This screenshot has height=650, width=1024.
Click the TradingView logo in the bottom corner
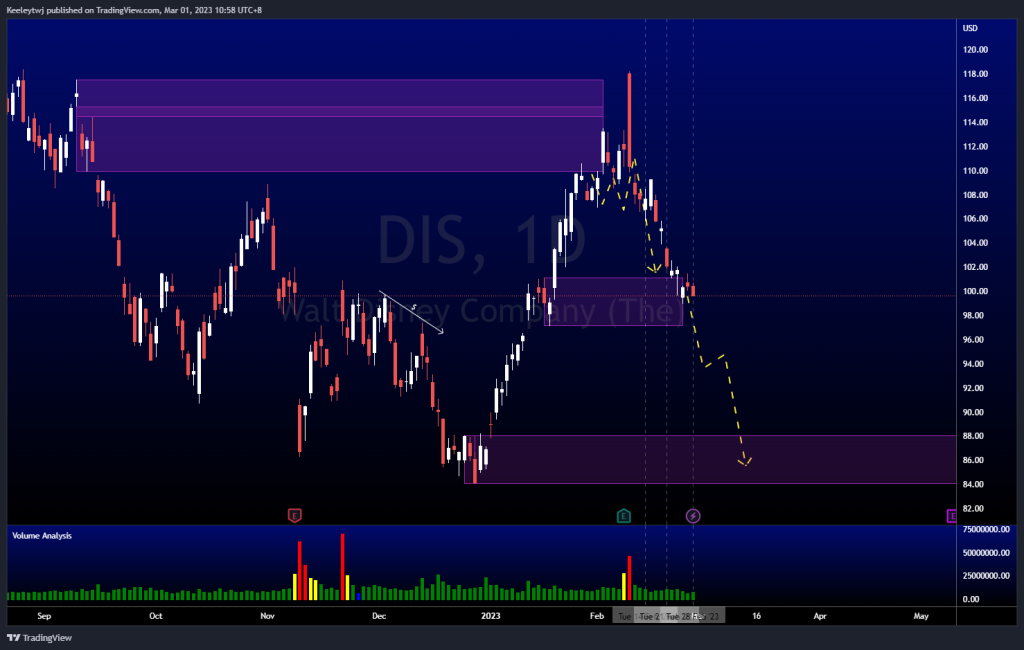point(38,637)
